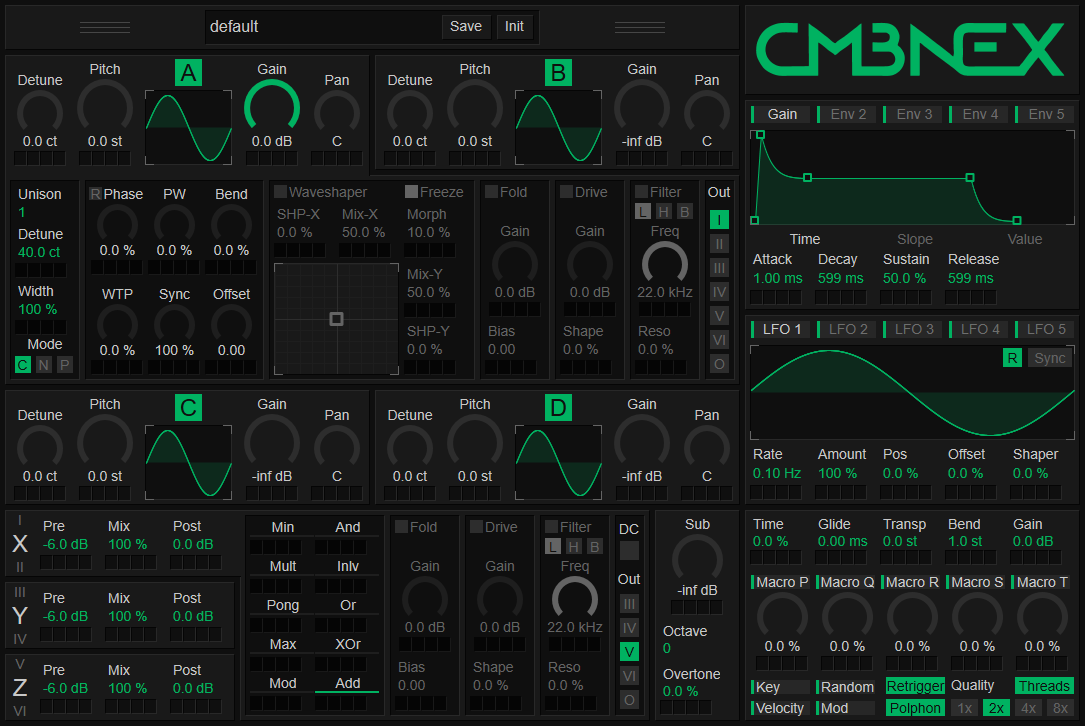This screenshot has height=726, width=1085.
Task: Select the Pong combine mode
Action: coord(282,606)
